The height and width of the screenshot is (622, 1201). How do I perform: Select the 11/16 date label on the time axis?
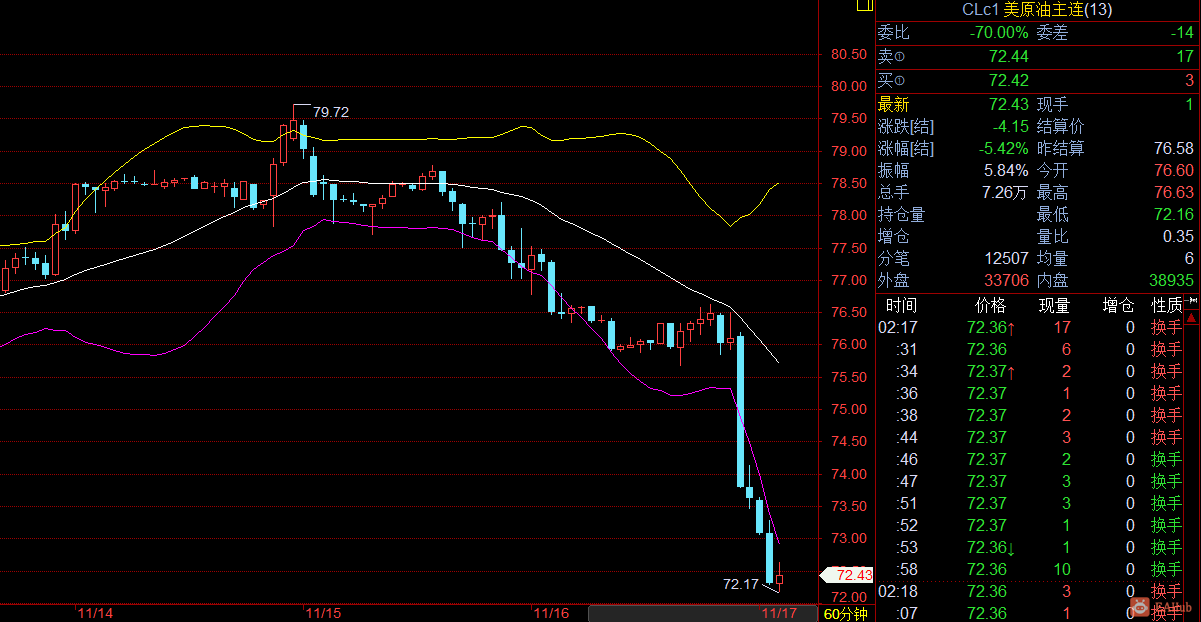tap(552, 613)
